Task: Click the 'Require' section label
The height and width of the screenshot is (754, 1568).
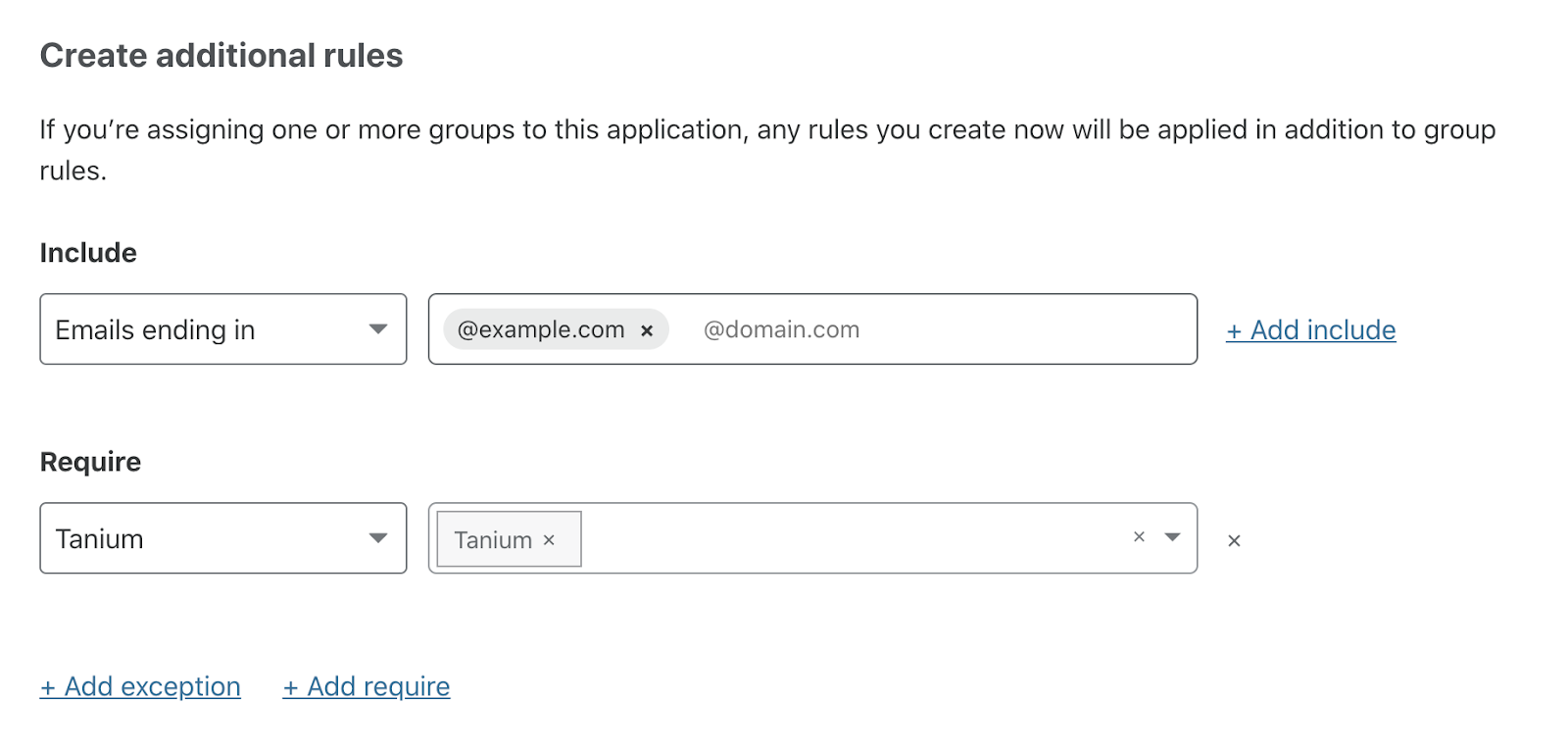Action: 90,462
